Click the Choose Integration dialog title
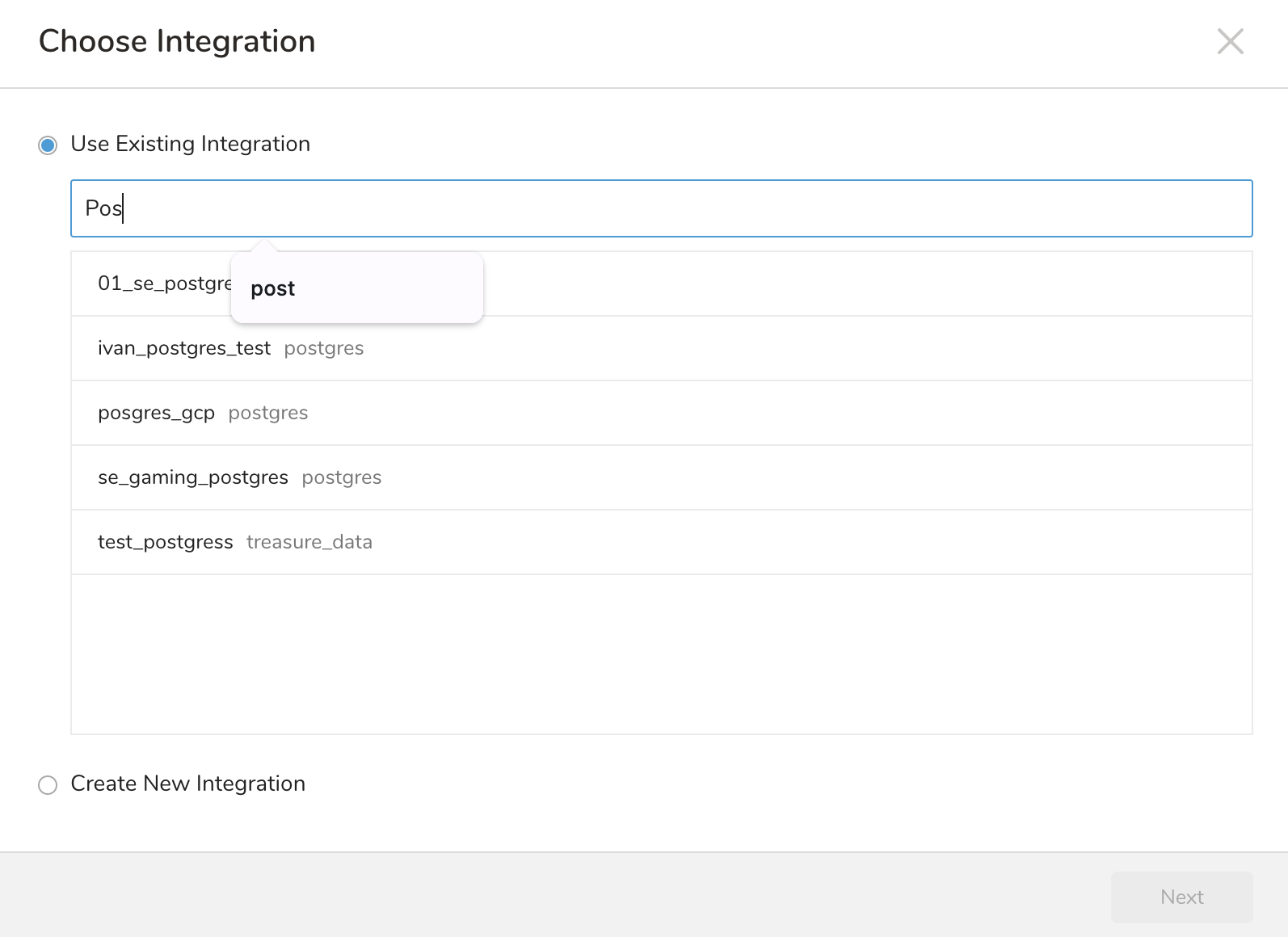 177,41
